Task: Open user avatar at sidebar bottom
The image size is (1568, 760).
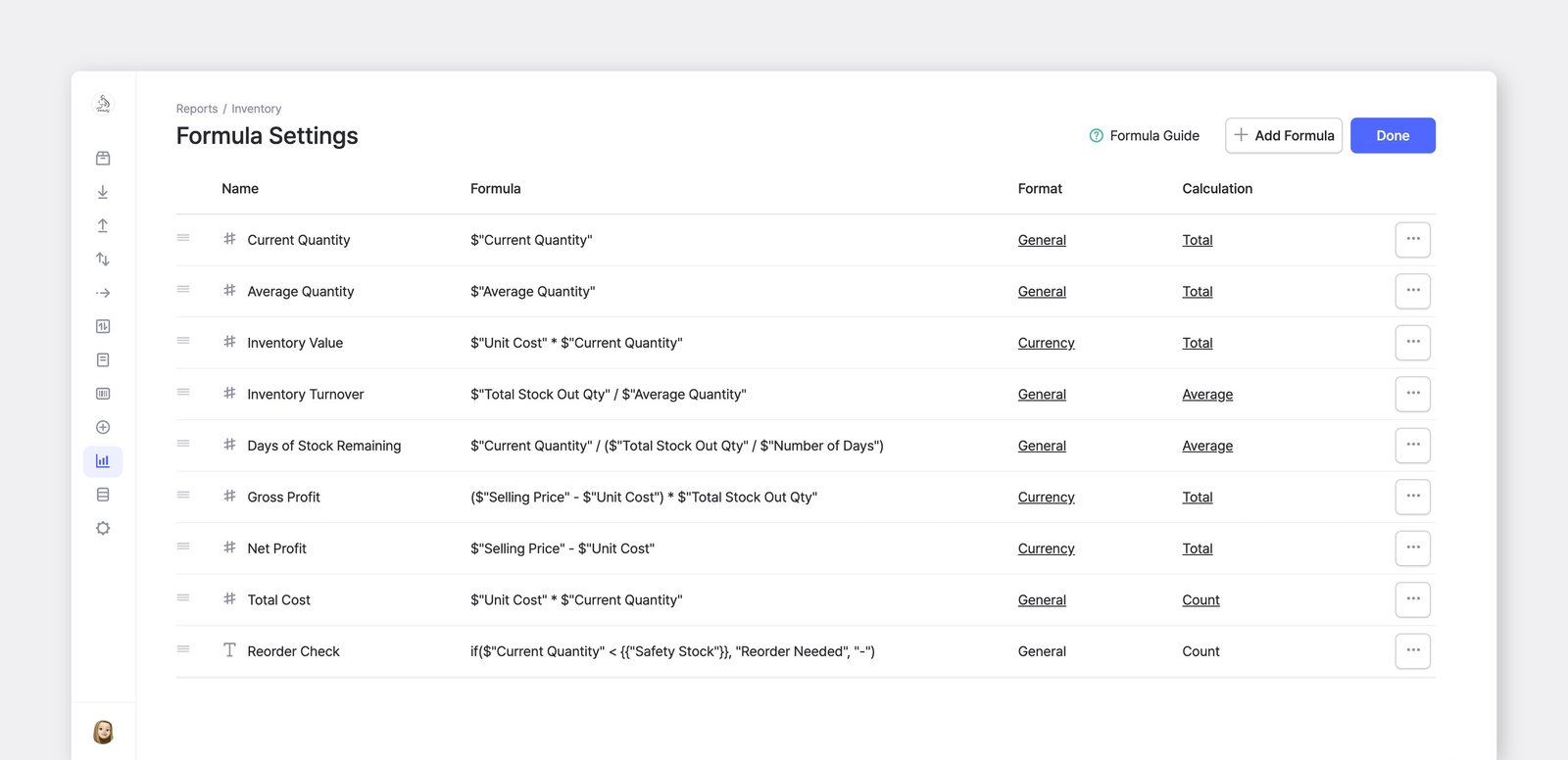Action: [103, 732]
